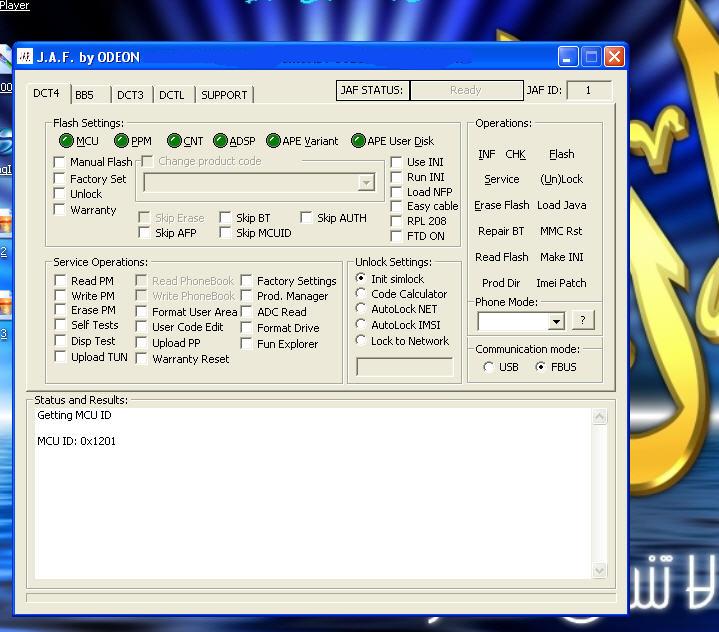Image resolution: width=719 pixels, height=632 pixels.
Task: Select the DCT4 tab
Action: coord(48,94)
